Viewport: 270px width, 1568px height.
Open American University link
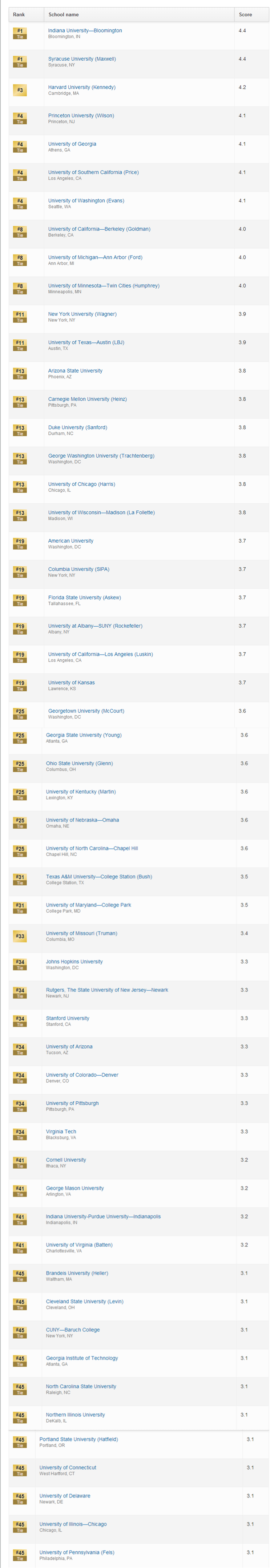(71, 540)
